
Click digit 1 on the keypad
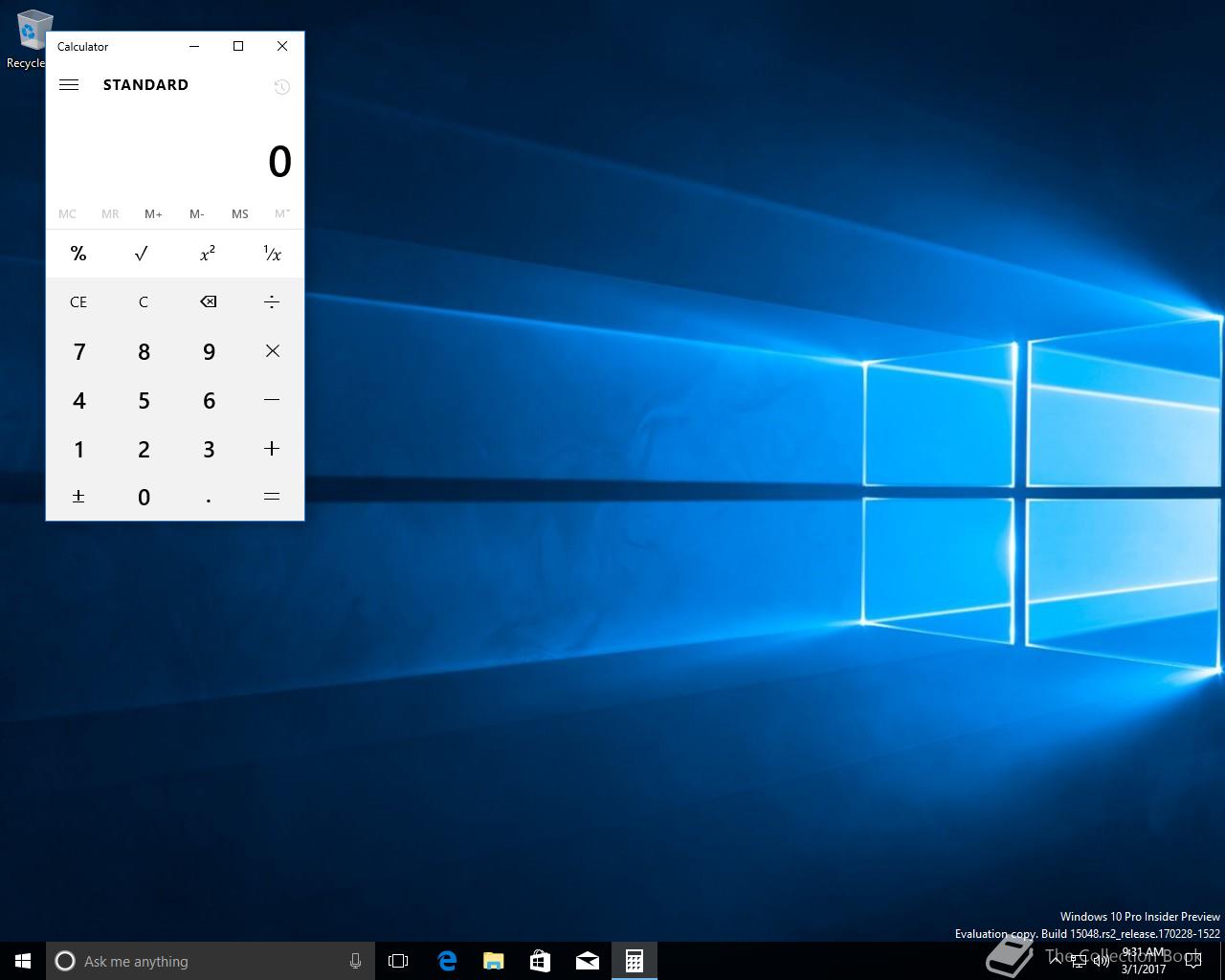click(78, 449)
